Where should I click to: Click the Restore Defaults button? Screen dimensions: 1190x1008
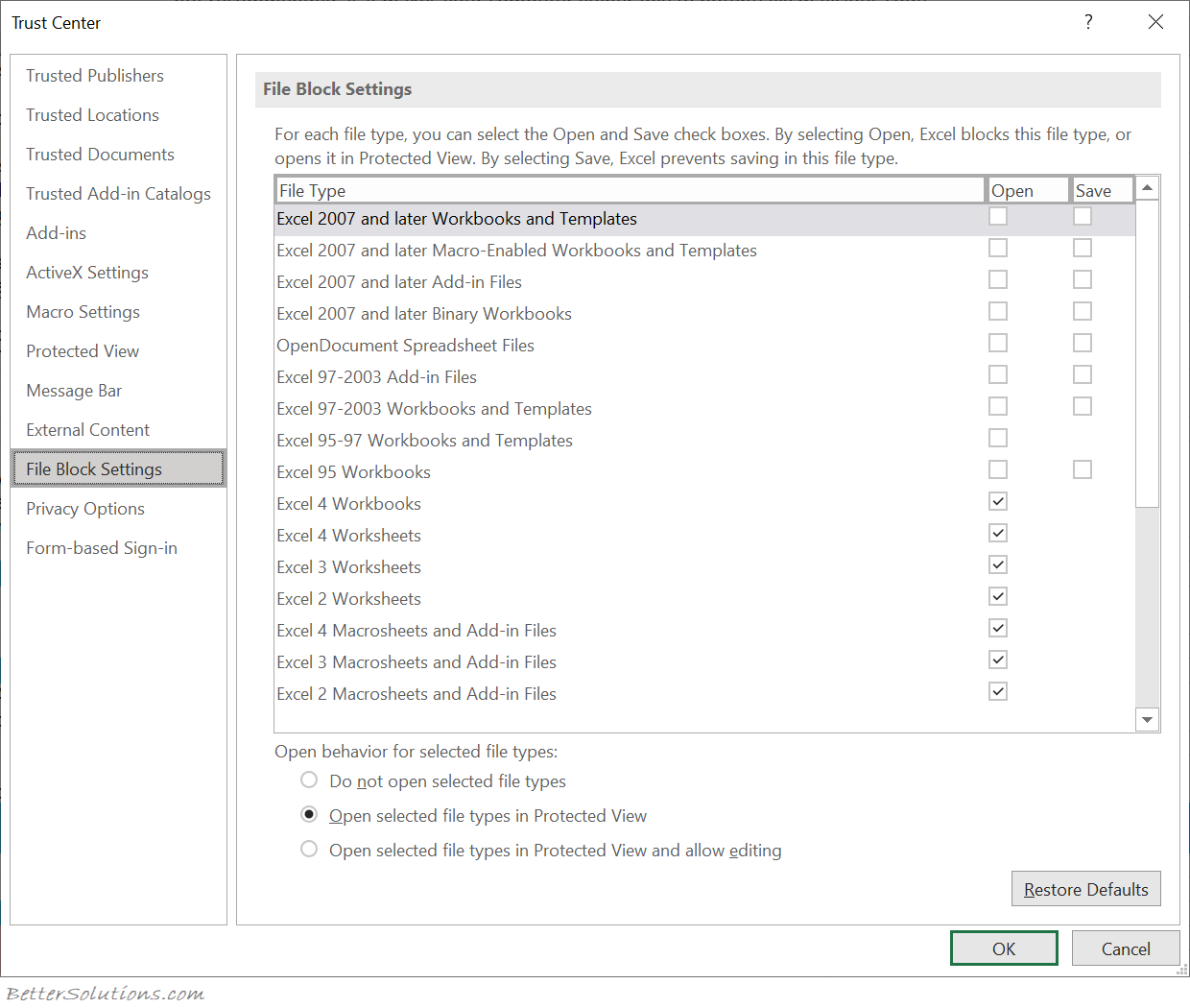pyautogui.click(x=1086, y=889)
